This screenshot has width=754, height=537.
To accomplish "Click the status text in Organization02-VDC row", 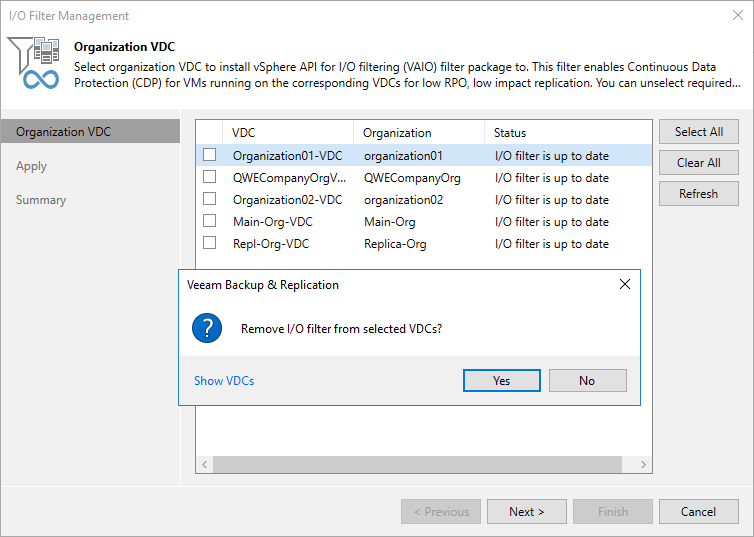I will click(552, 200).
